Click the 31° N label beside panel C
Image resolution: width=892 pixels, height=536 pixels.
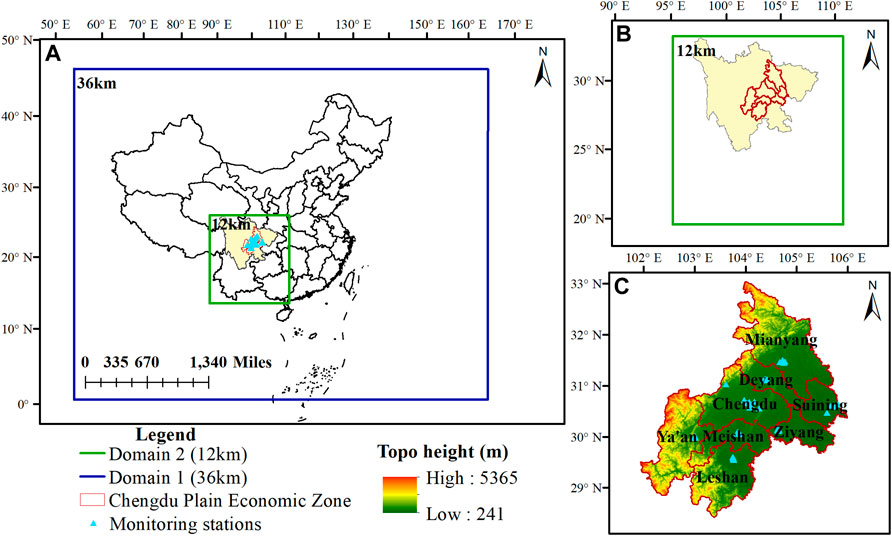pos(584,386)
